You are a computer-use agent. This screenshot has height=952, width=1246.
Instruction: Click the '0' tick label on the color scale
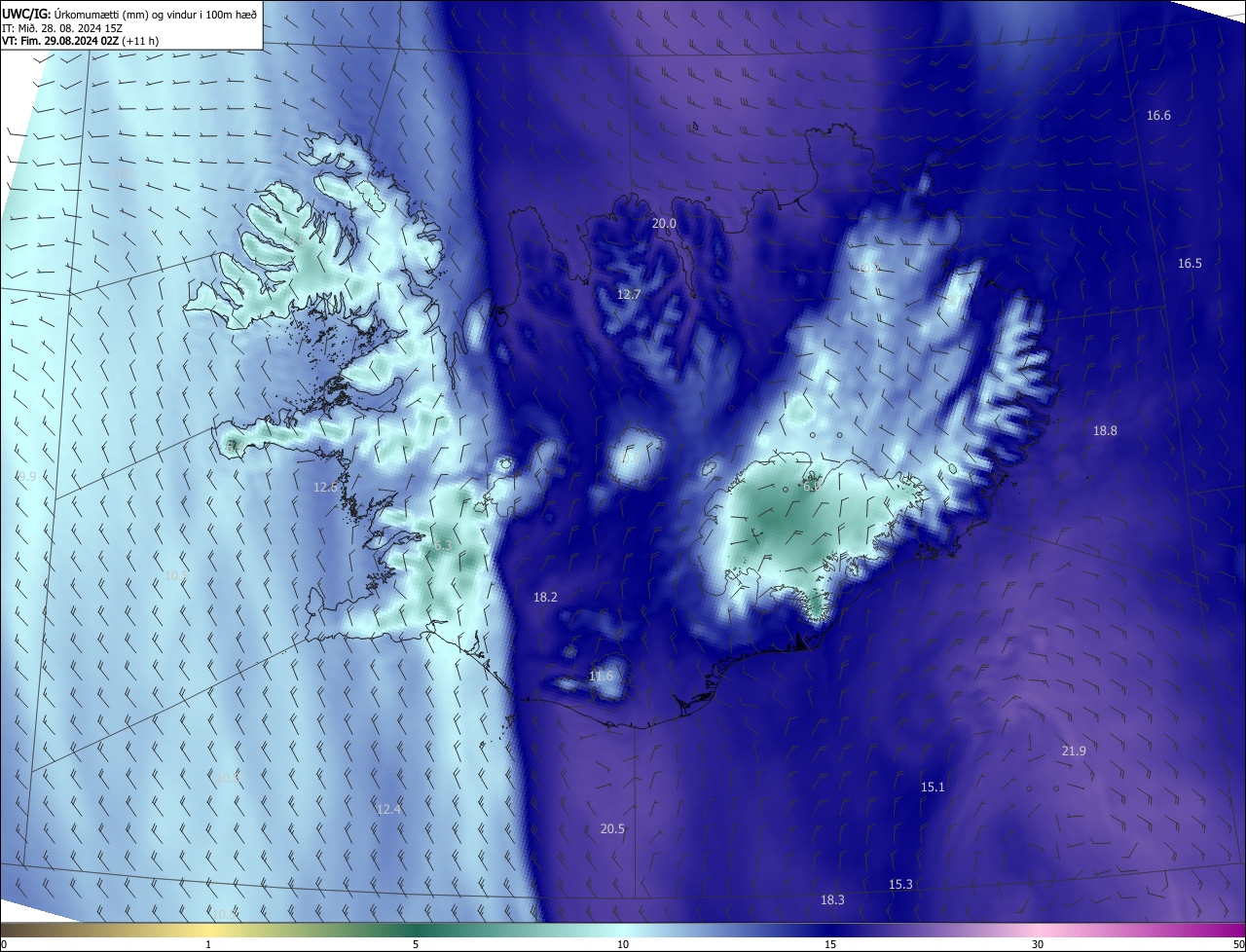point(4,945)
